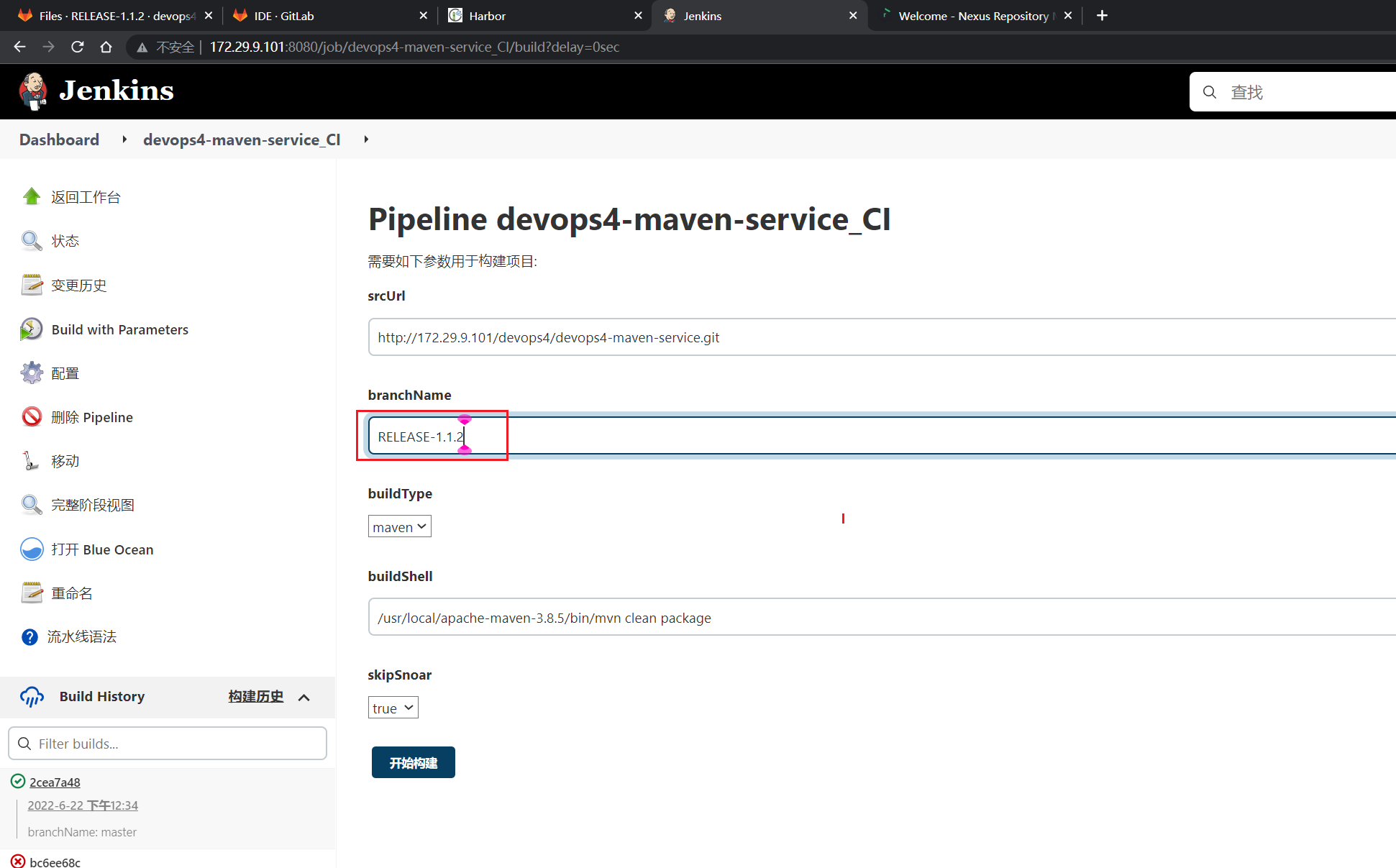
Task: Click the Change History notepad icon
Action: tap(32, 285)
